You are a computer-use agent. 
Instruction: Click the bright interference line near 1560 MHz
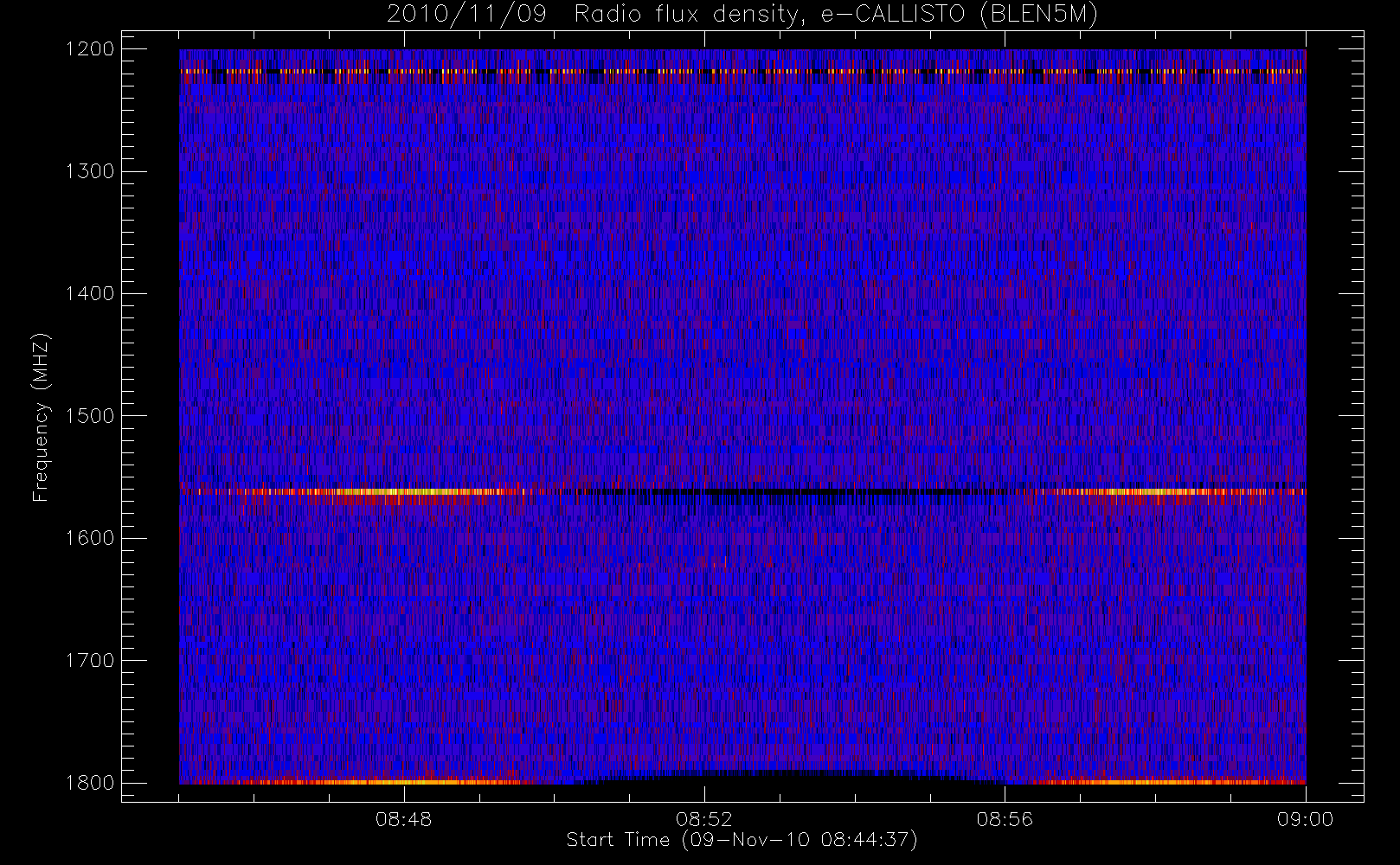click(742, 491)
